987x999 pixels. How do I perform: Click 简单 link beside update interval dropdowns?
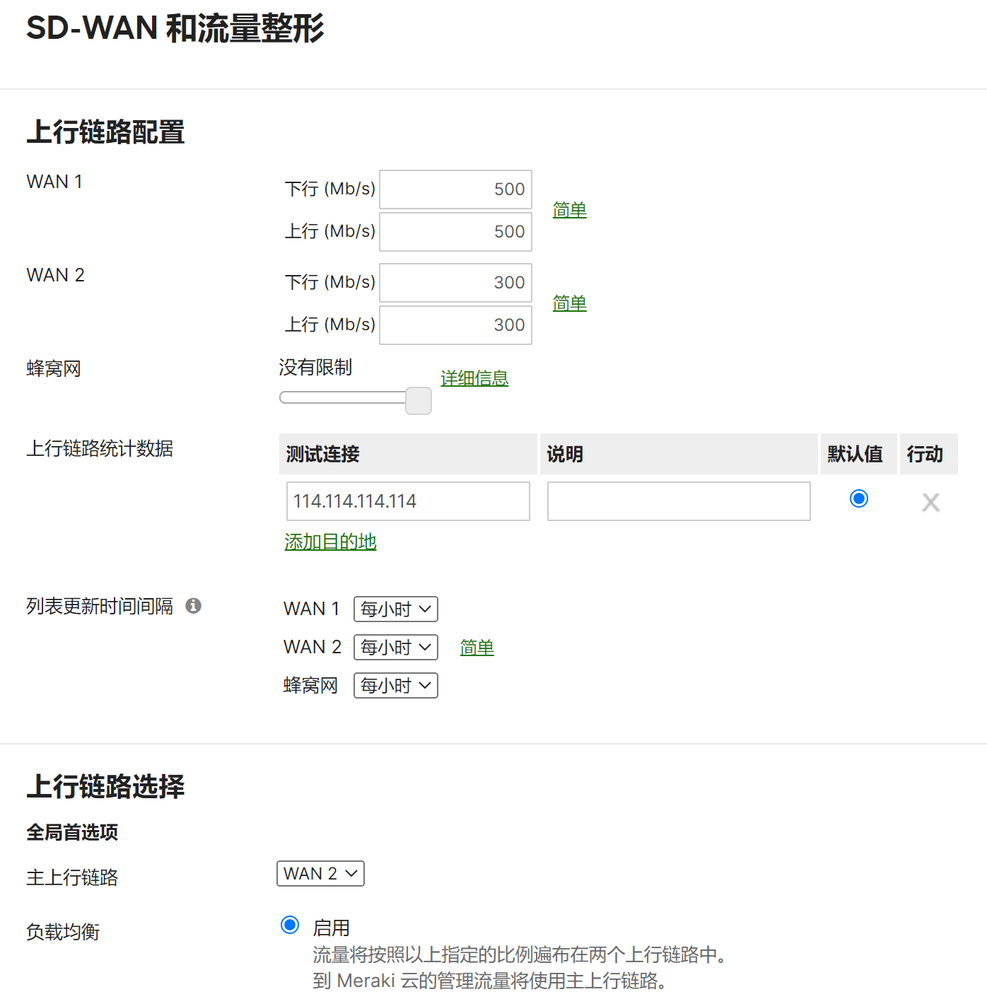click(477, 648)
